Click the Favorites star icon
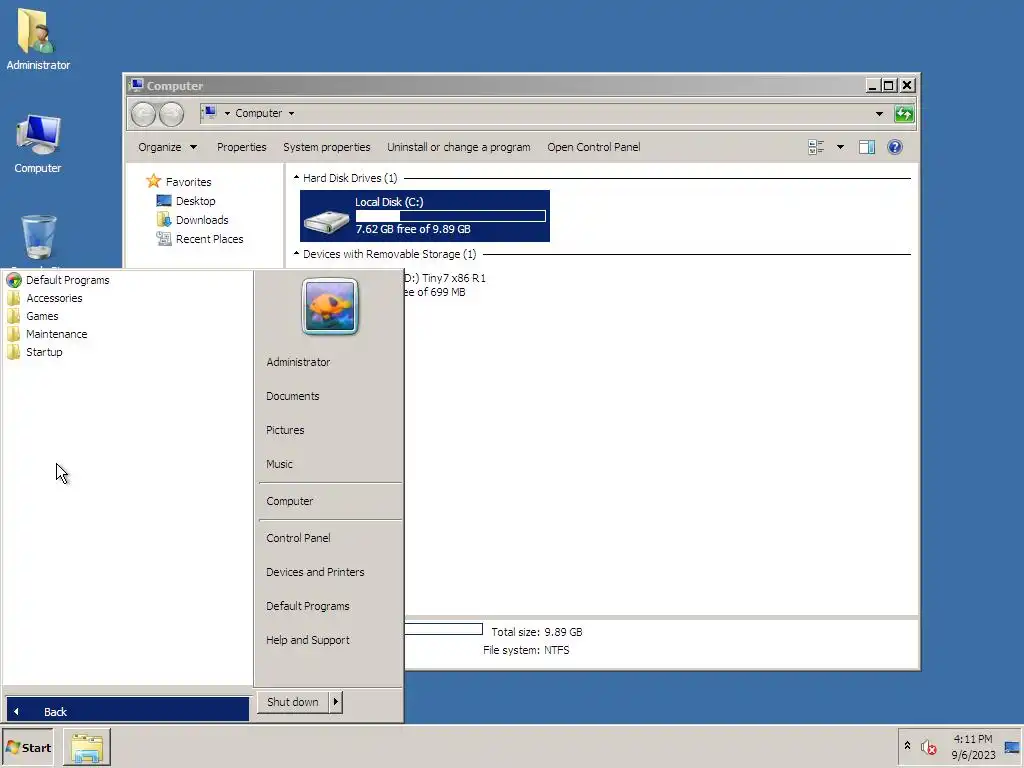Image resolution: width=1024 pixels, height=768 pixels. click(153, 181)
